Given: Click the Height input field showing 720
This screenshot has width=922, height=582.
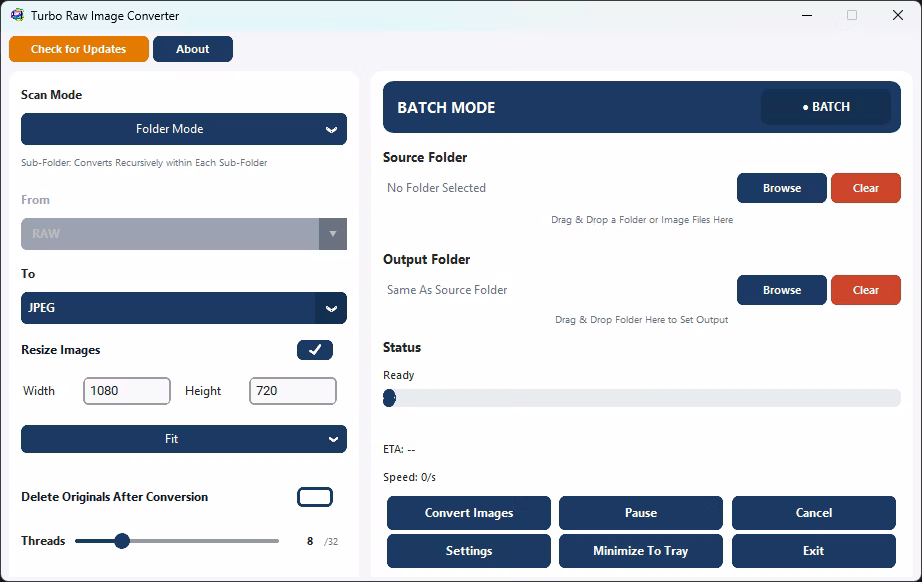Looking at the screenshot, I should (x=293, y=391).
